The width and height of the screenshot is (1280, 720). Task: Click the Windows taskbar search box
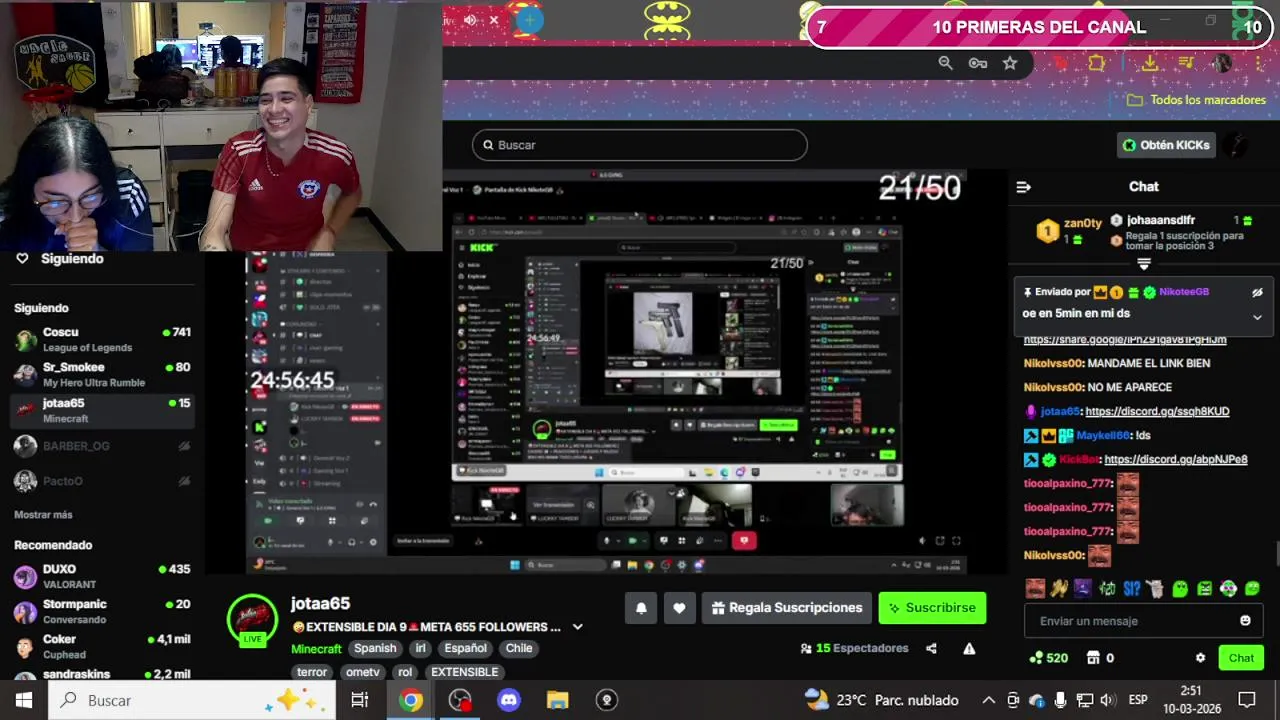pyautogui.click(x=193, y=700)
